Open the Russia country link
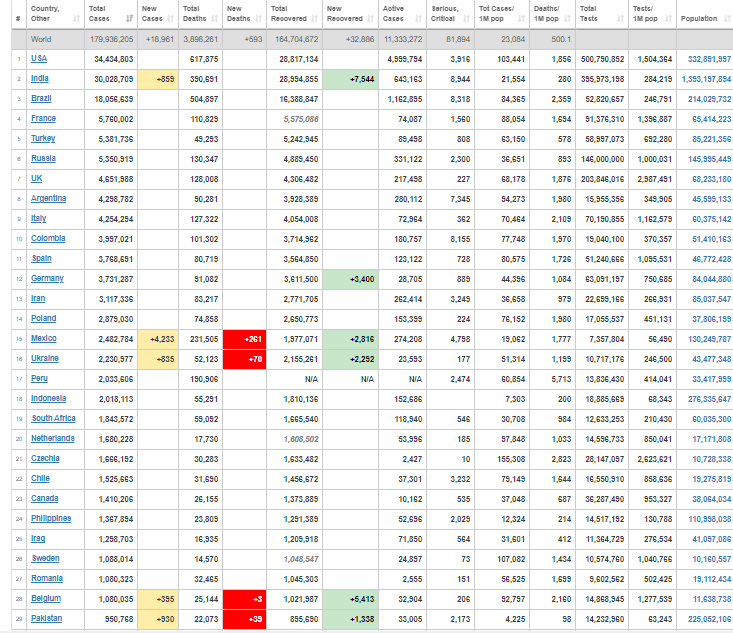733x633 pixels. pos(43,158)
